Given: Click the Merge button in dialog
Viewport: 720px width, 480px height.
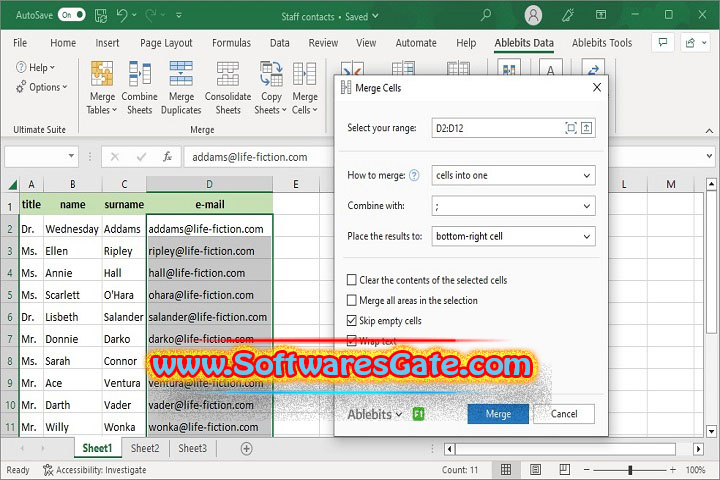Looking at the screenshot, I should 498,414.
